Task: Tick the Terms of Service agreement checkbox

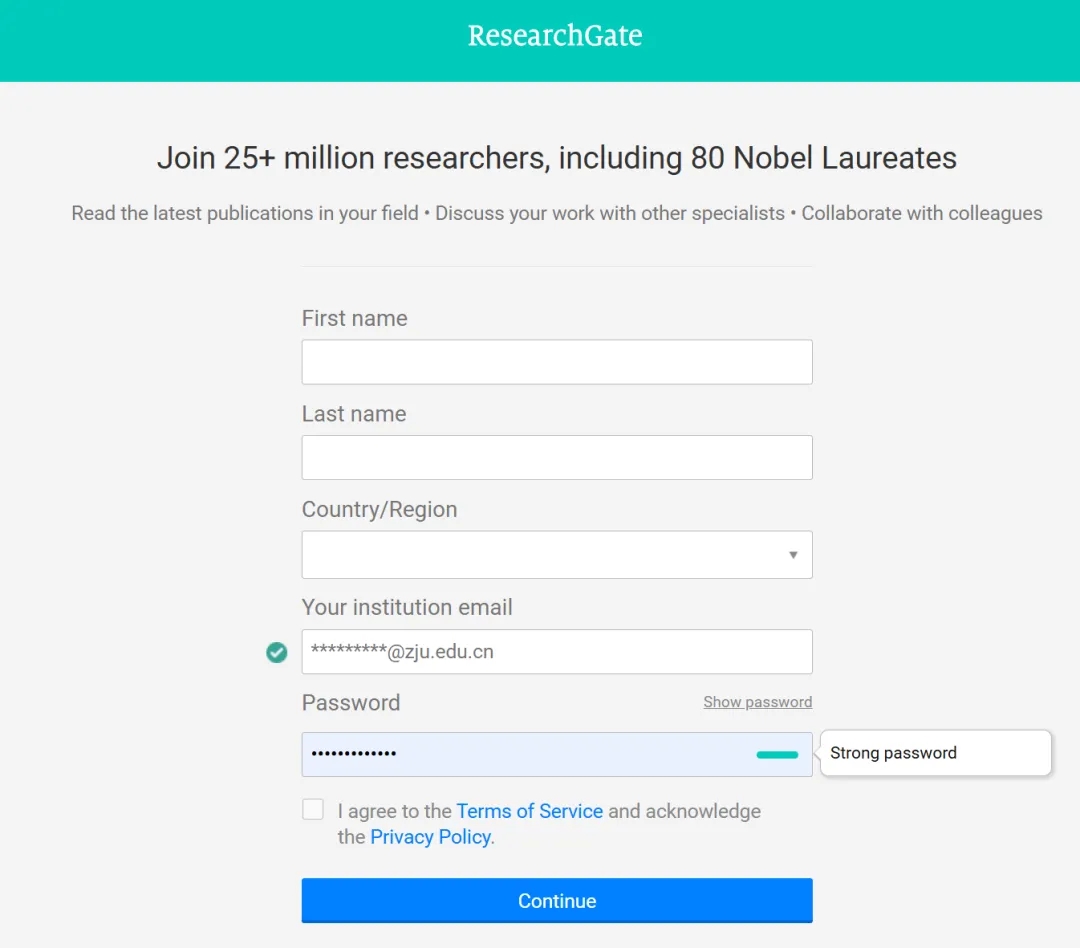Action: point(313,810)
